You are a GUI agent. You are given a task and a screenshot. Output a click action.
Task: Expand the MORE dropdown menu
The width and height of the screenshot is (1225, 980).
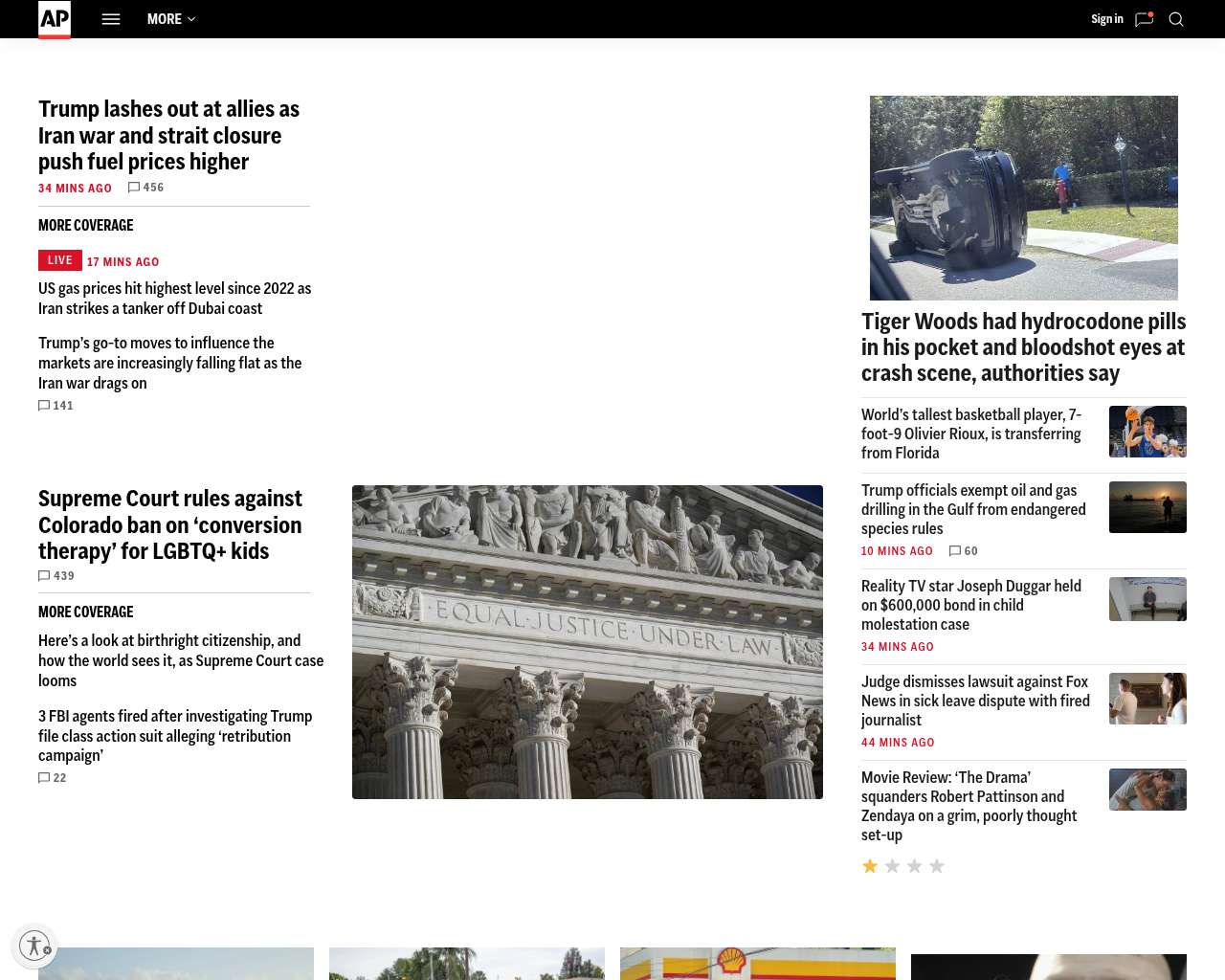(x=171, y=19)
